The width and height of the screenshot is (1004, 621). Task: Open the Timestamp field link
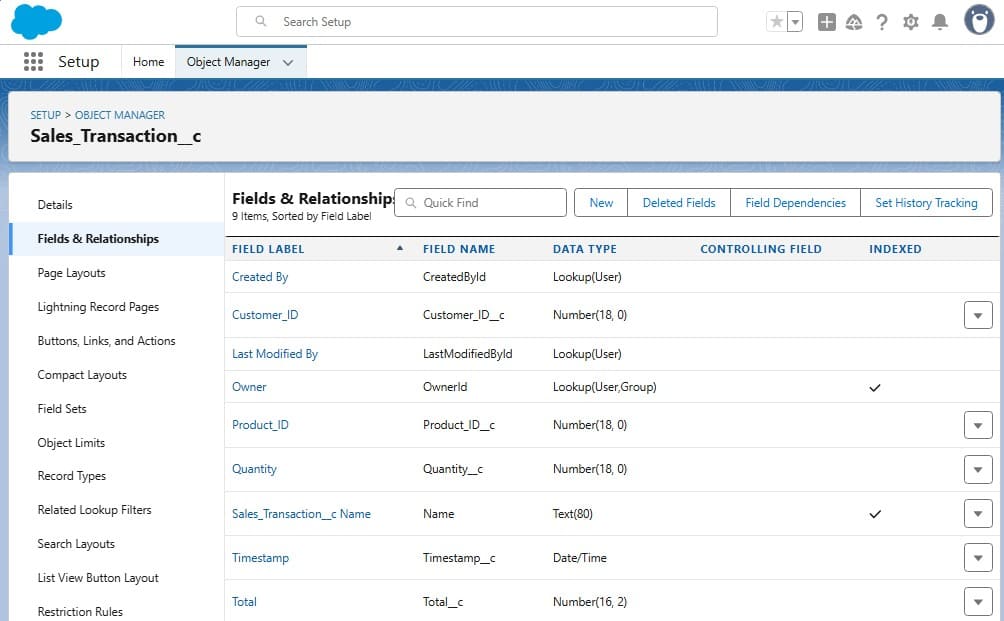coord(260,558)
